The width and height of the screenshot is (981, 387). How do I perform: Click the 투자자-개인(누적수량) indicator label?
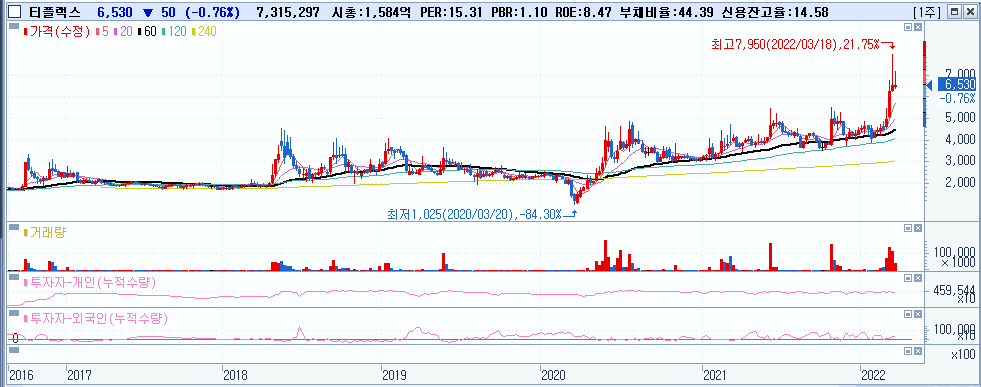pos(89,283)
